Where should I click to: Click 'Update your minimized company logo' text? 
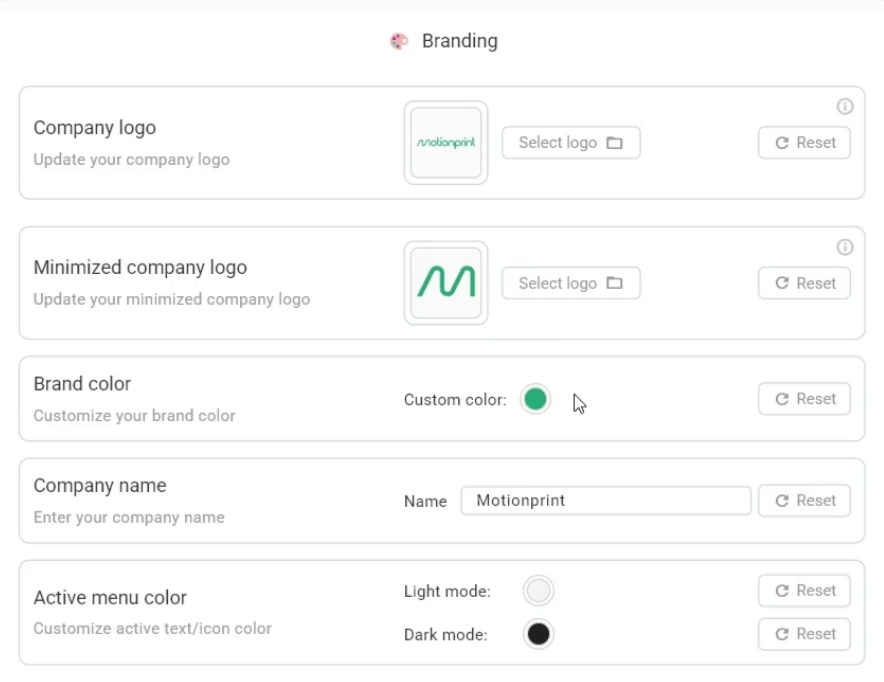172,299
